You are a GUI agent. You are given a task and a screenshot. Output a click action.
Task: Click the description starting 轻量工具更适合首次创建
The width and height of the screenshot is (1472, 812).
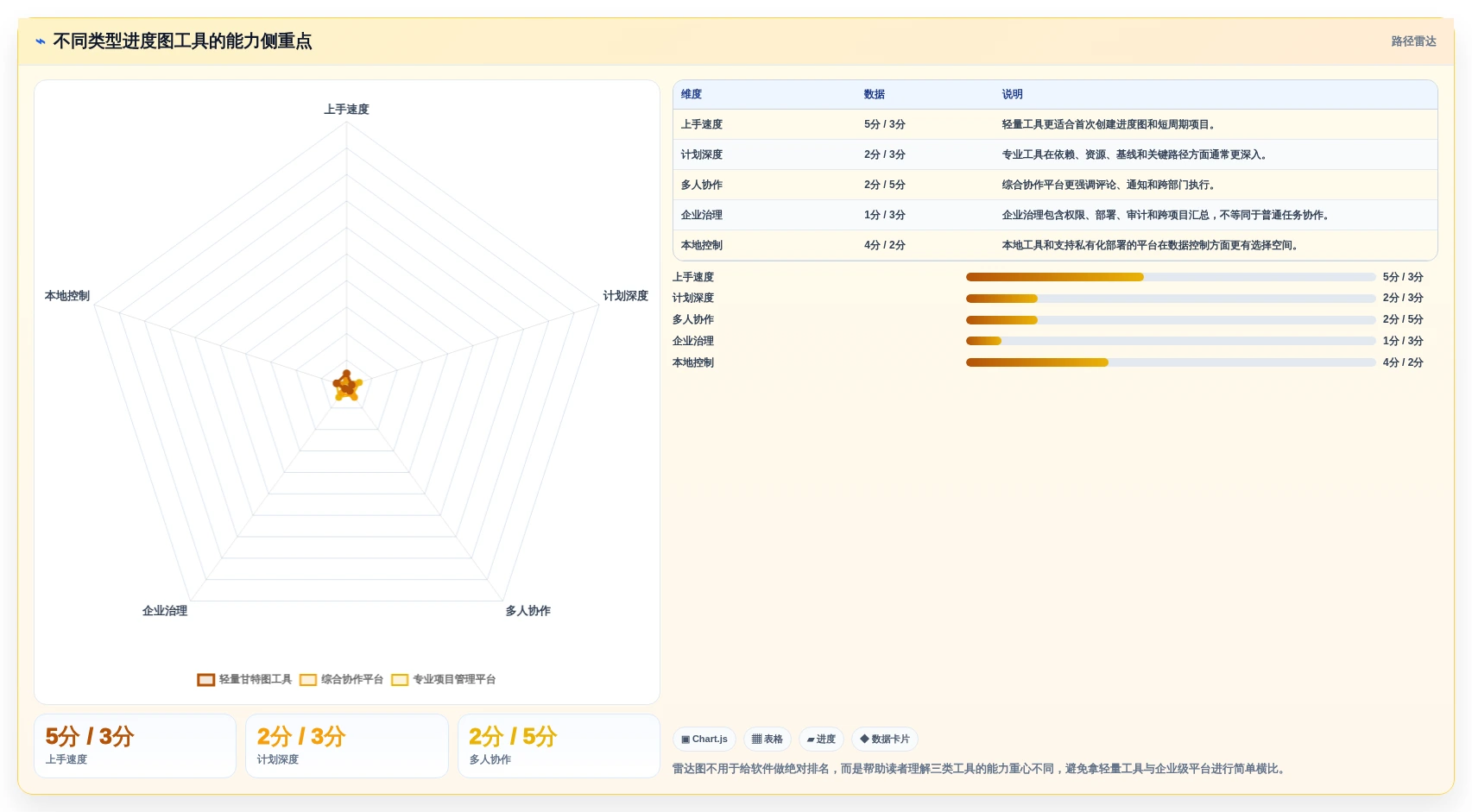click(1110, 125)
